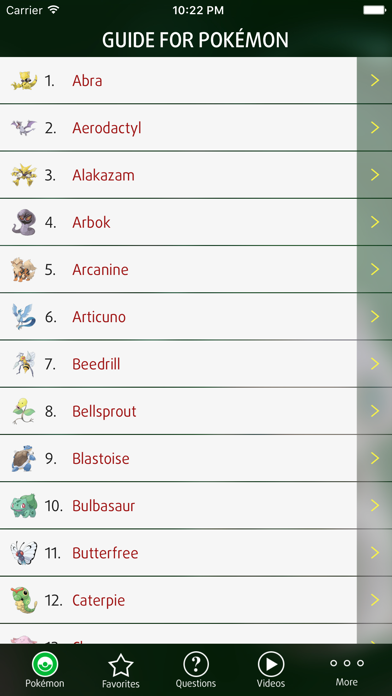Open the Videos play tab

271,671
